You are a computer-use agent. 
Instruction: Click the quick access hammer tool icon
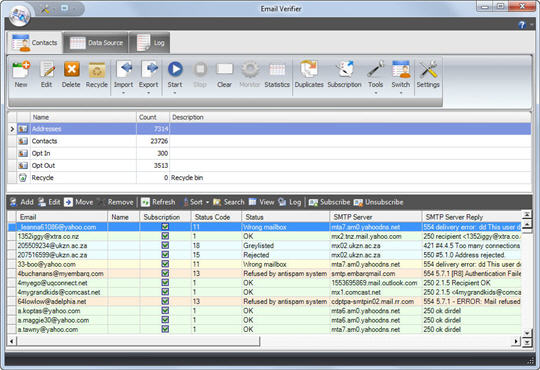coord(45,9)
